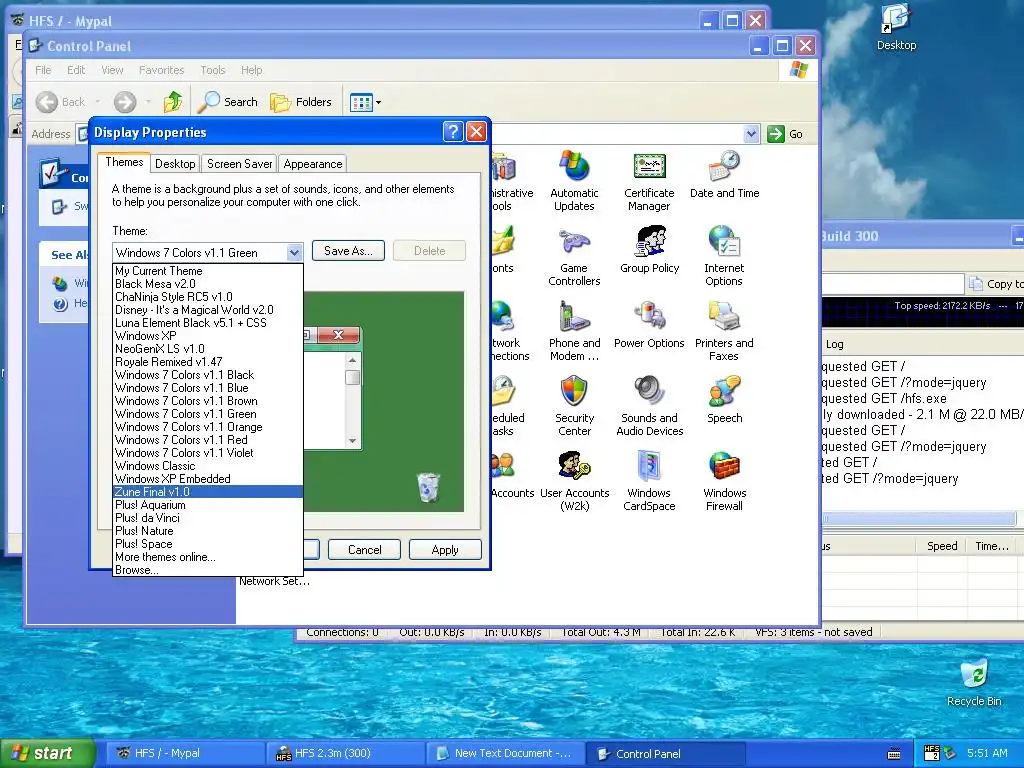
Task: Select Windows 7 Colors v1.1 Black
Action: tap(208, 375)
